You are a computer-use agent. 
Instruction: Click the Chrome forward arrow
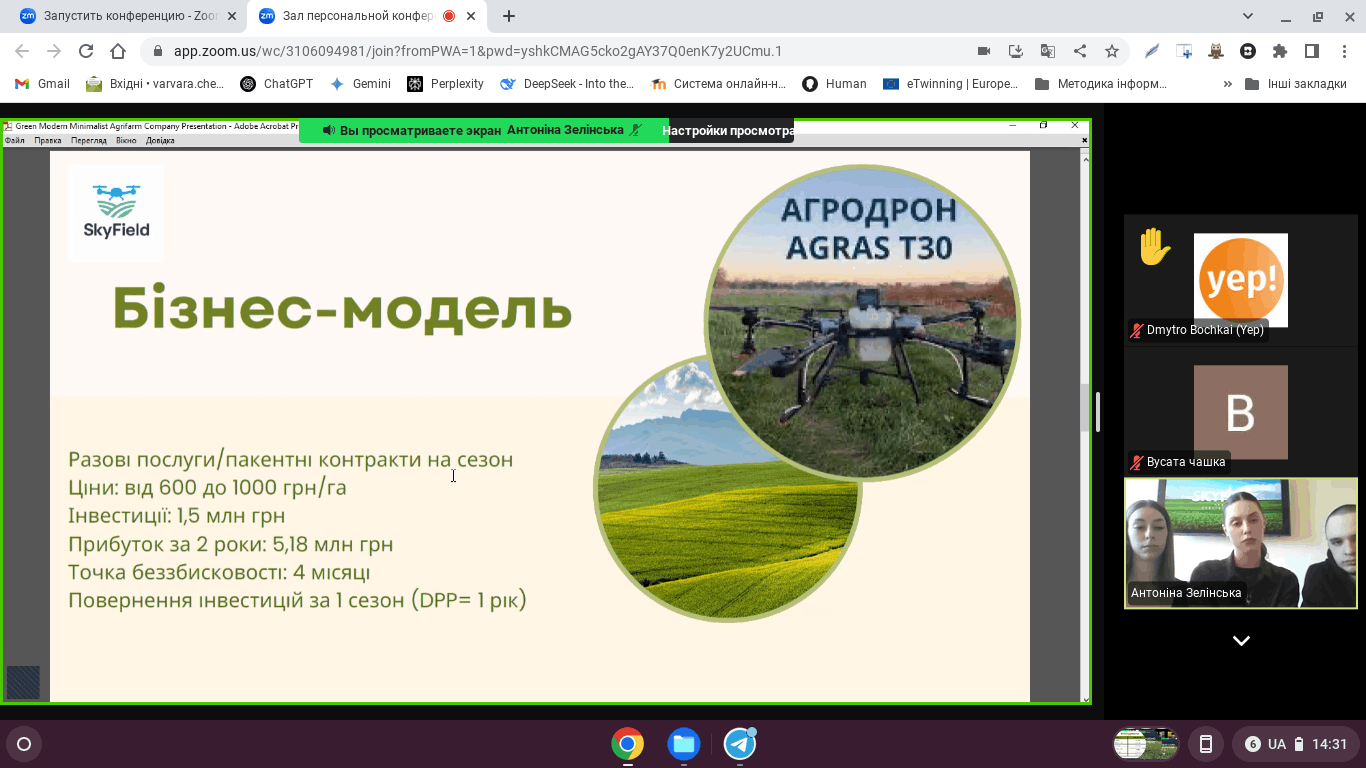tap(54, 51)
